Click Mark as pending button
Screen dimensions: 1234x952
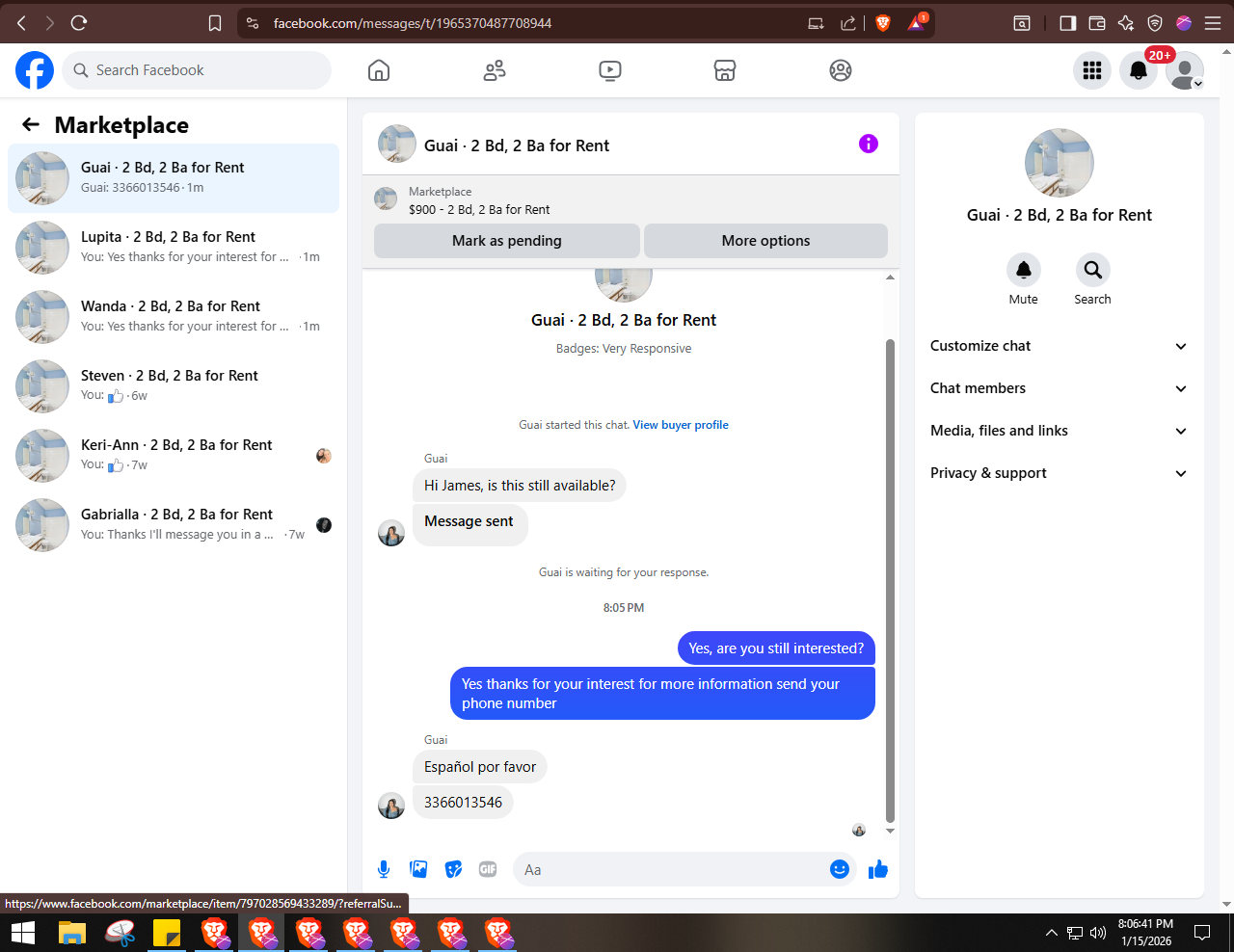507,241
